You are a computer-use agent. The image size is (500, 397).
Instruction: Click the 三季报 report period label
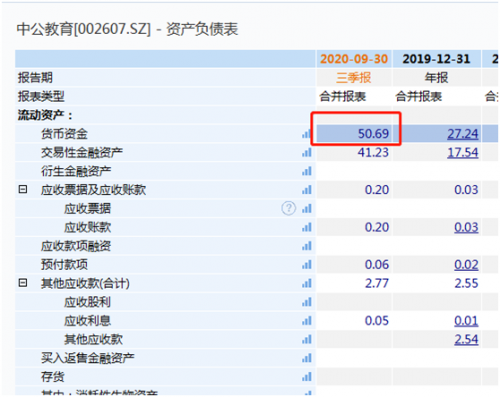tap(354, 78)
